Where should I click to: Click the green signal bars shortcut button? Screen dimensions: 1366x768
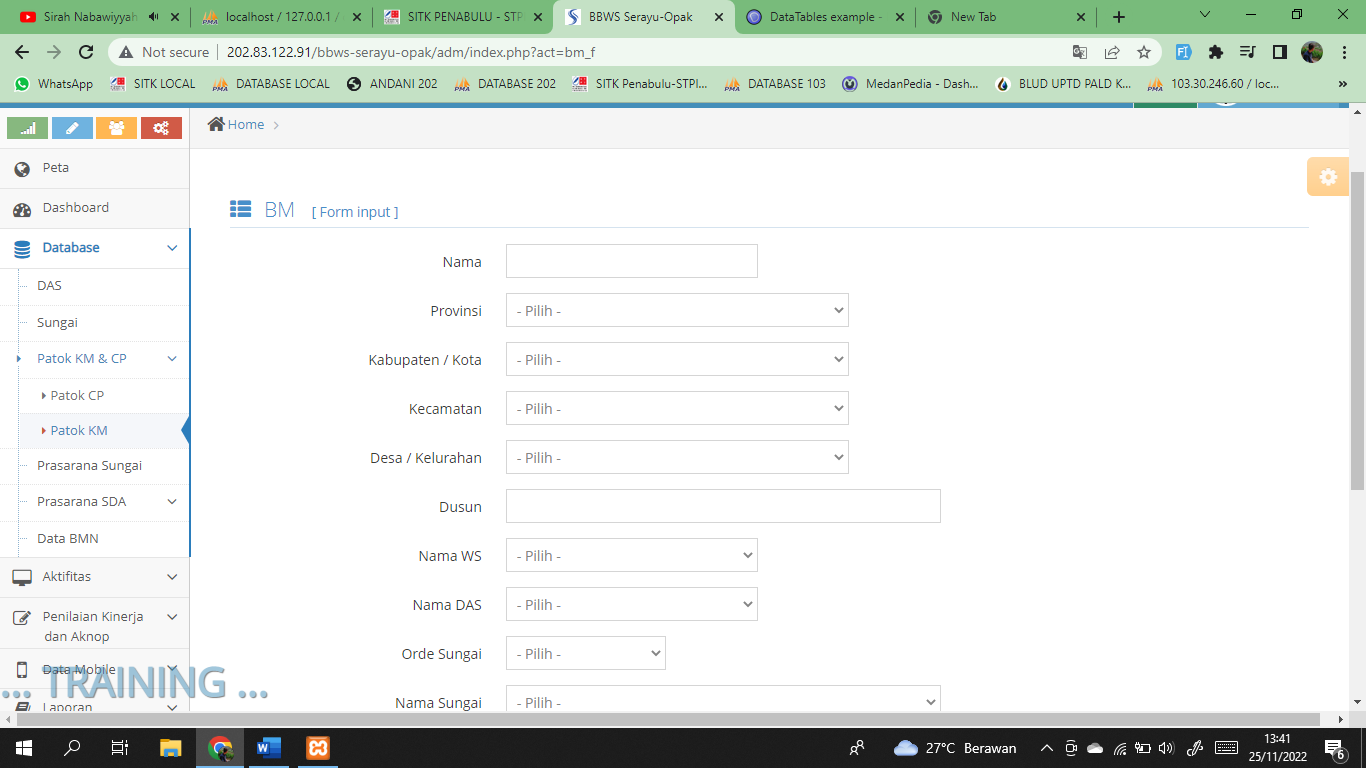[28, 128]
